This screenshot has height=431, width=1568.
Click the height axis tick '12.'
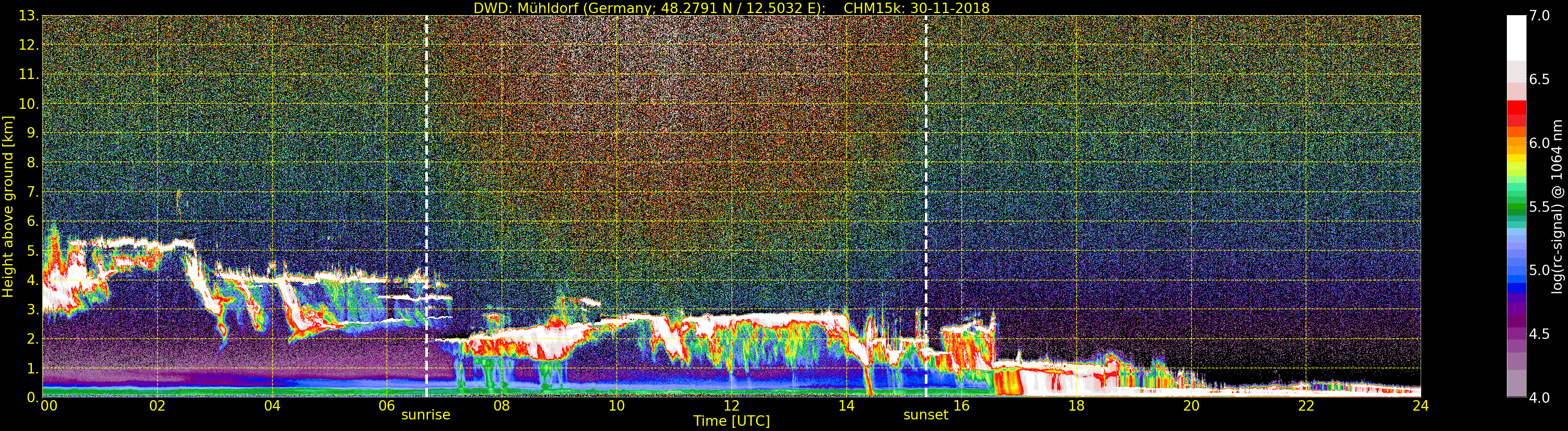coord(29,45)
